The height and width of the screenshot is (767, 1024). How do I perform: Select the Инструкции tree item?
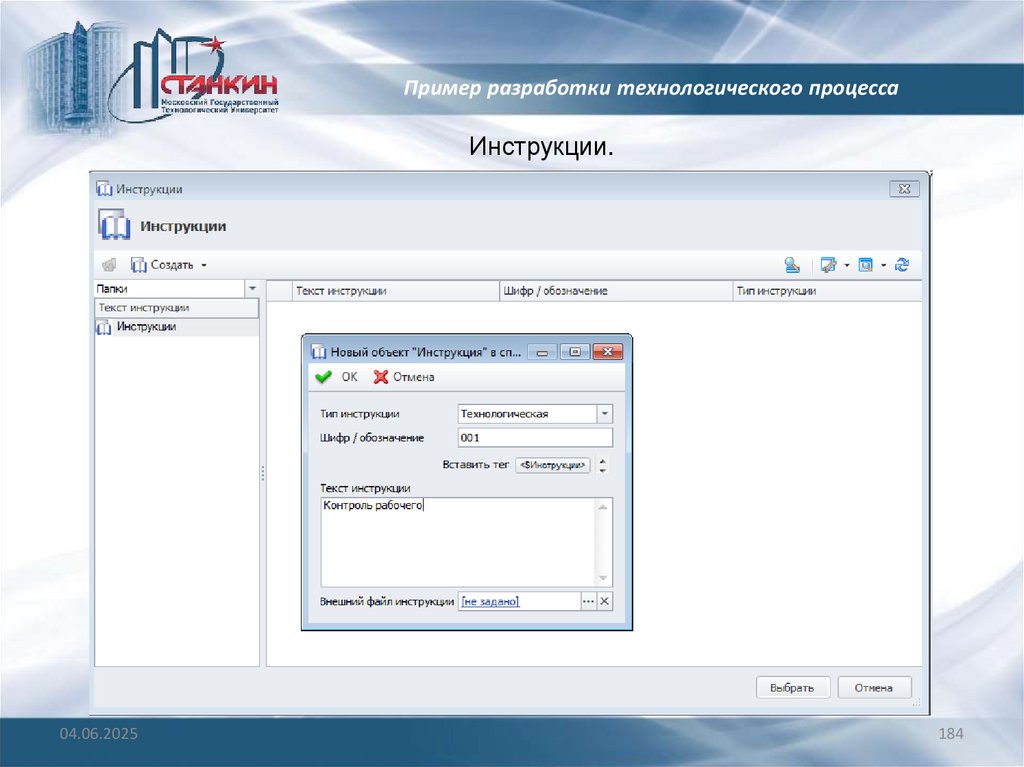[146, 327]
